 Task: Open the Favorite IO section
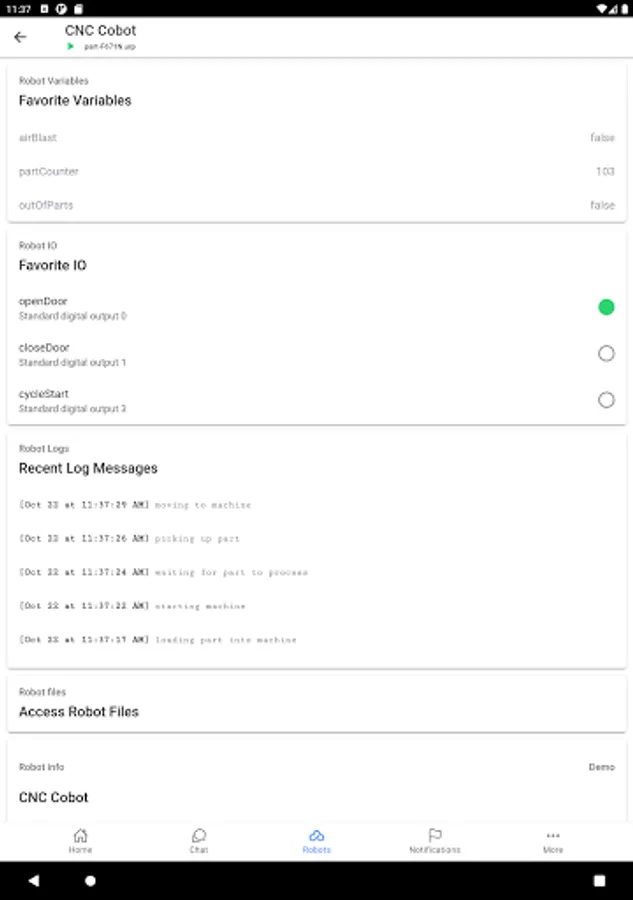pyautogui.click(x=53, y=265)
